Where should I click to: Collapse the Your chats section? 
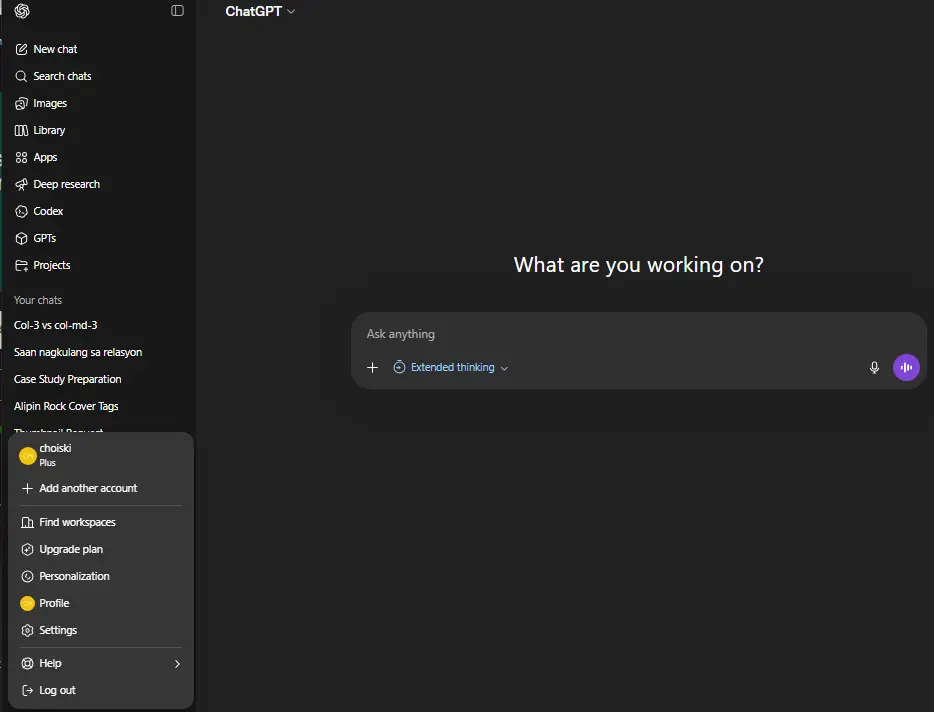click(x=38, y=300)
